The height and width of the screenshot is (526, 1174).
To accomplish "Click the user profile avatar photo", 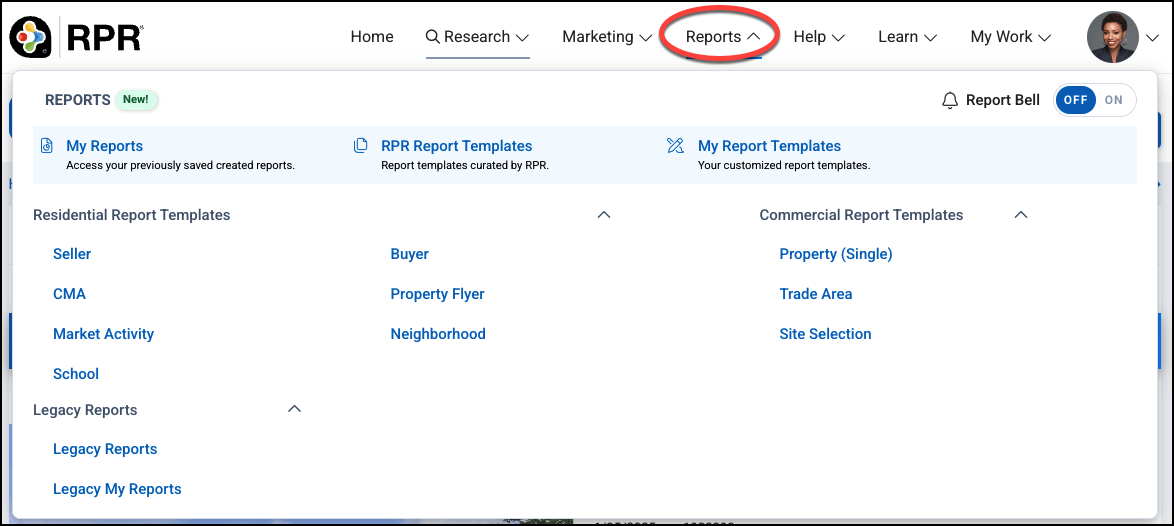I will click(1113, 37).
